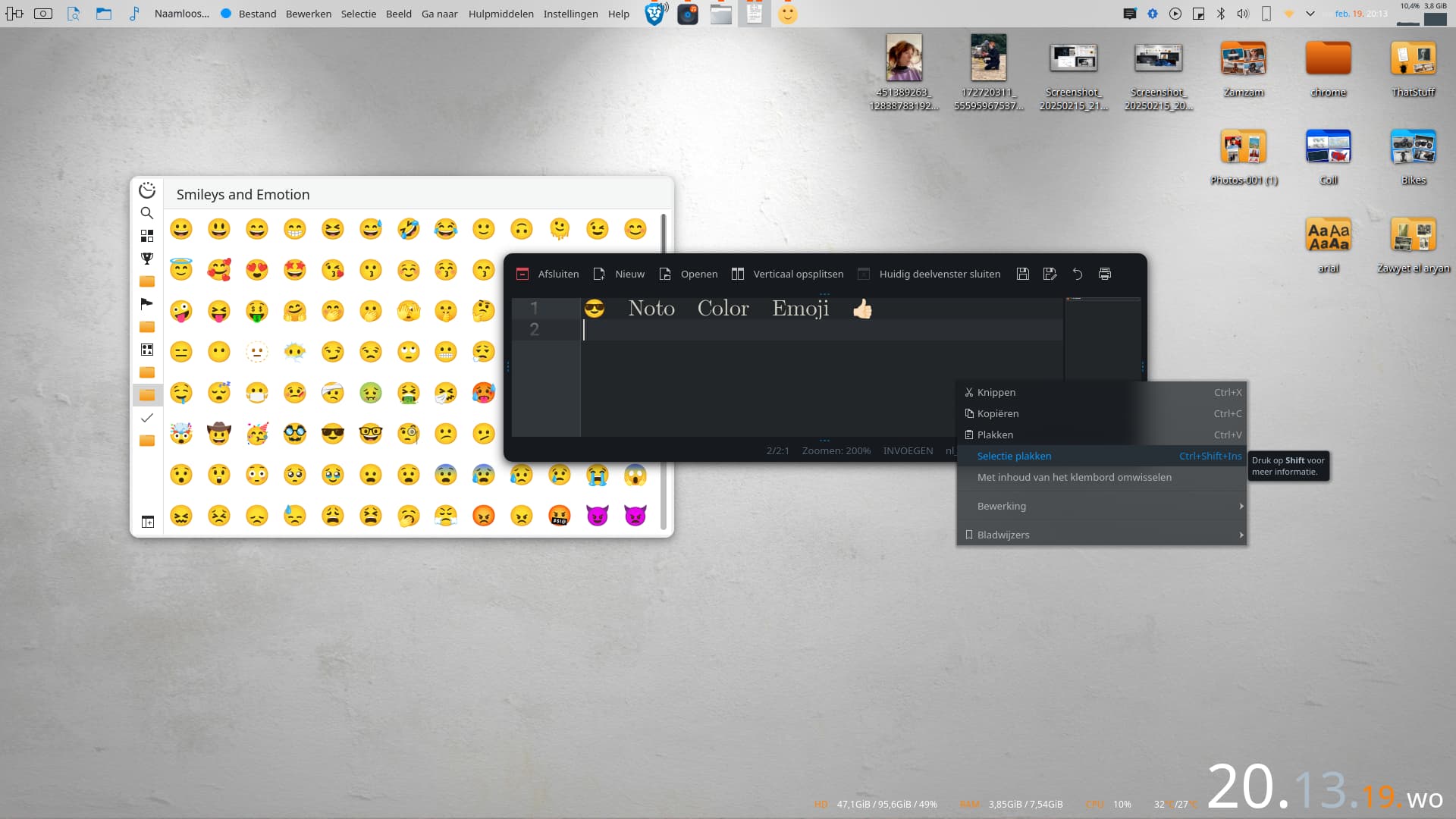Choose Met inhoud van het klembord omwisselen
Screen dimensions: 1456x819
click(1102, 477)
